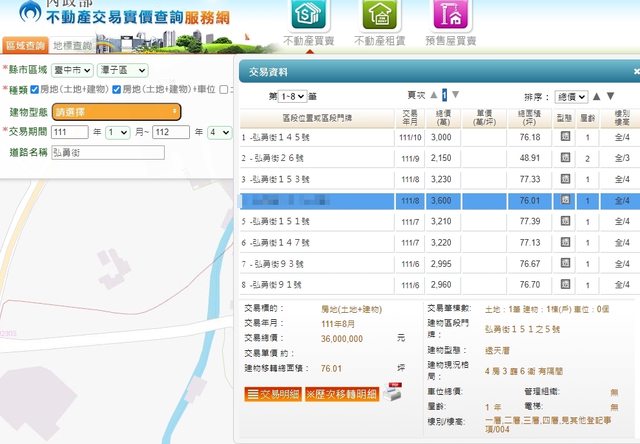Screen dimensions: 640x444
Task: Open the 潭子區 district dropdown
Action: (x=124, y=70)
